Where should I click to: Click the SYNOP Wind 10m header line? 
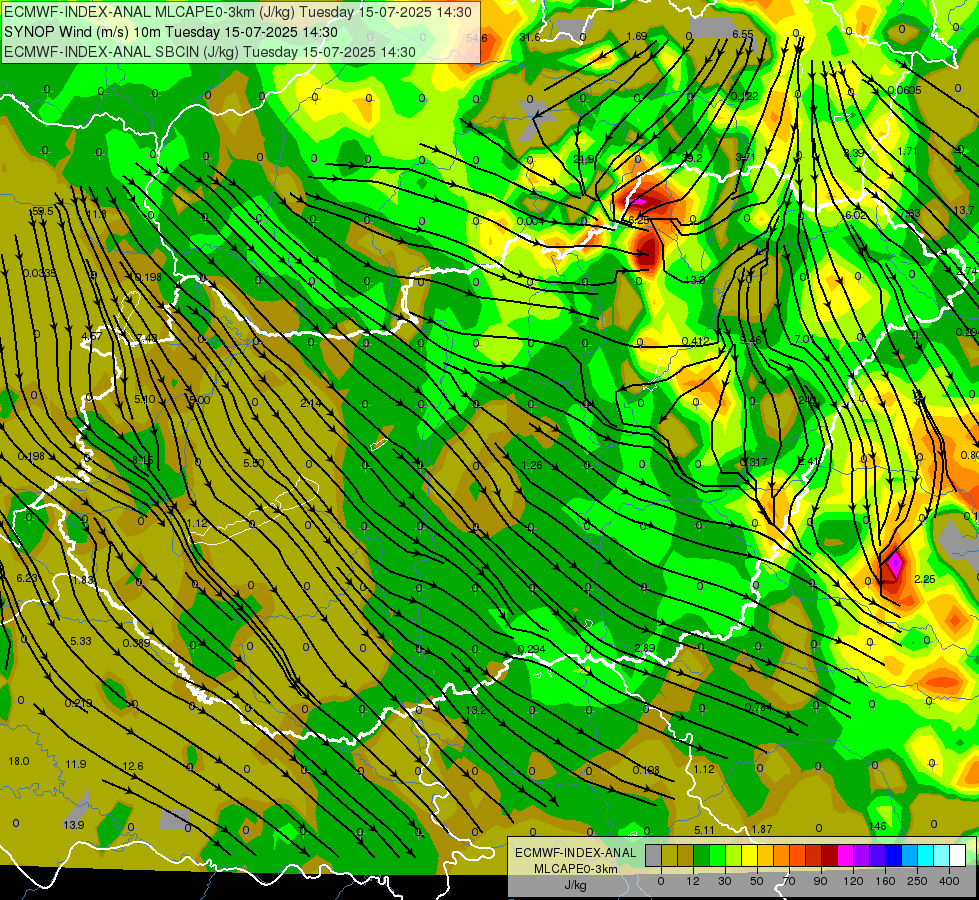point(170,32)
